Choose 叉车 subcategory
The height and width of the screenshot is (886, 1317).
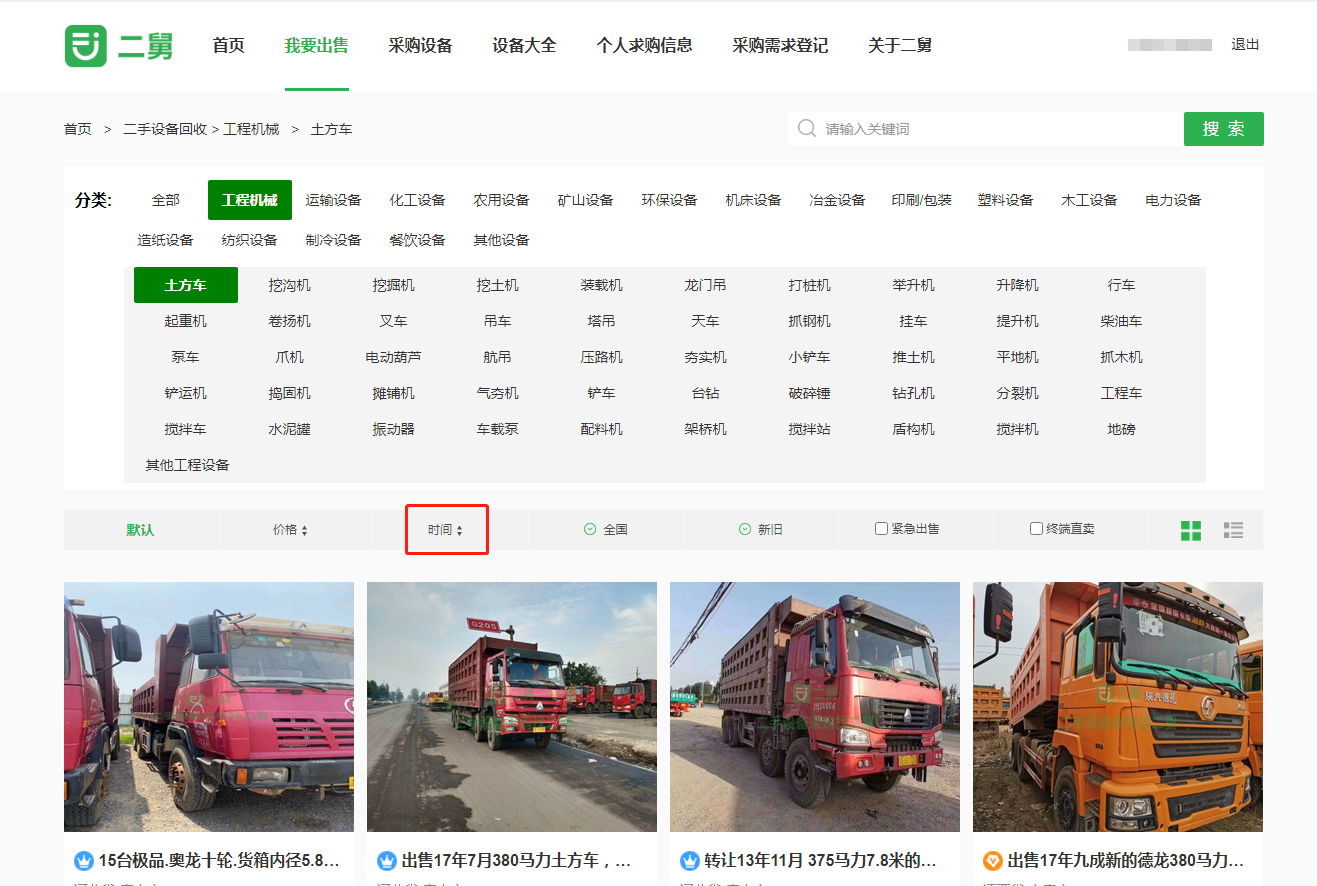[x=394, y=321]
